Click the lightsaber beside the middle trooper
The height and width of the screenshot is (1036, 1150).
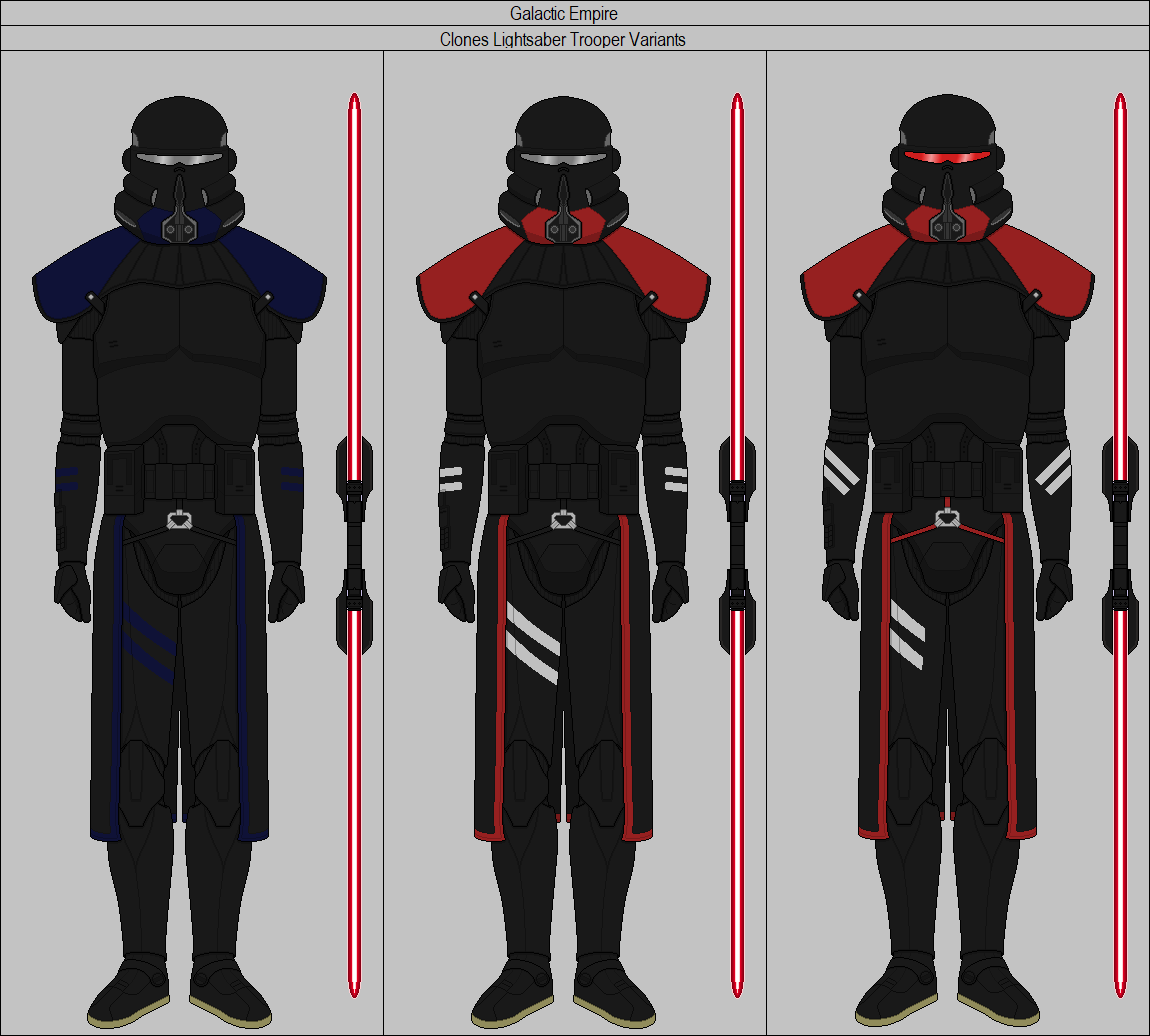pos(737,545)
